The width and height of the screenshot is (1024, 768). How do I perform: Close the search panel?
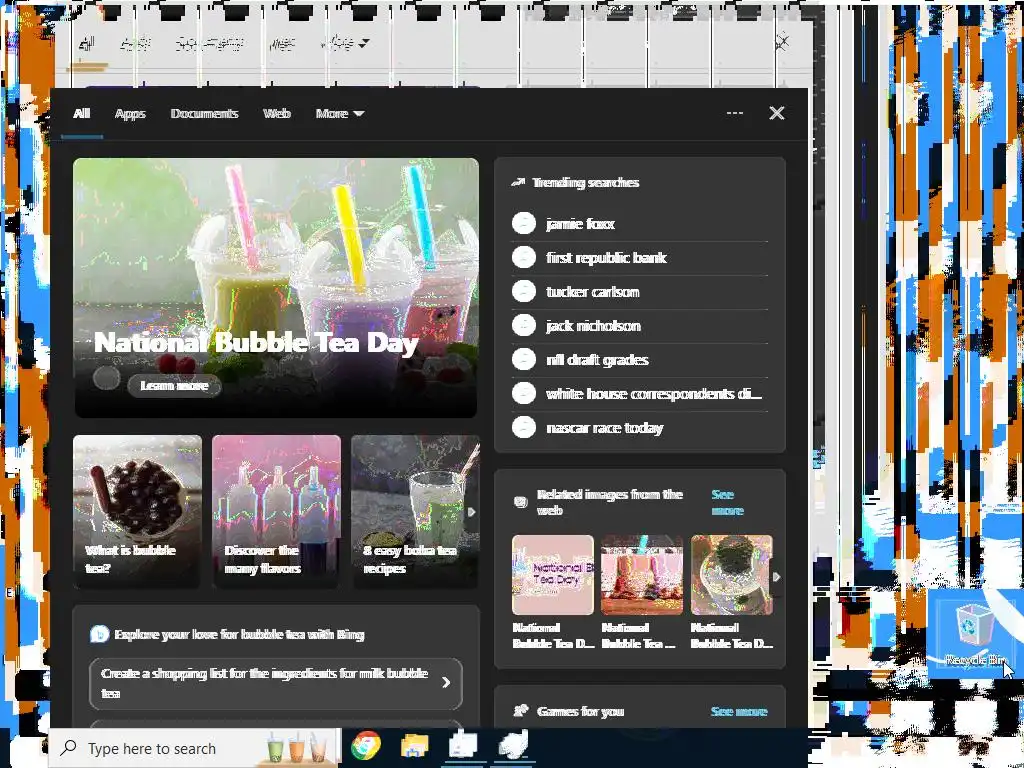tap(776, 113)
